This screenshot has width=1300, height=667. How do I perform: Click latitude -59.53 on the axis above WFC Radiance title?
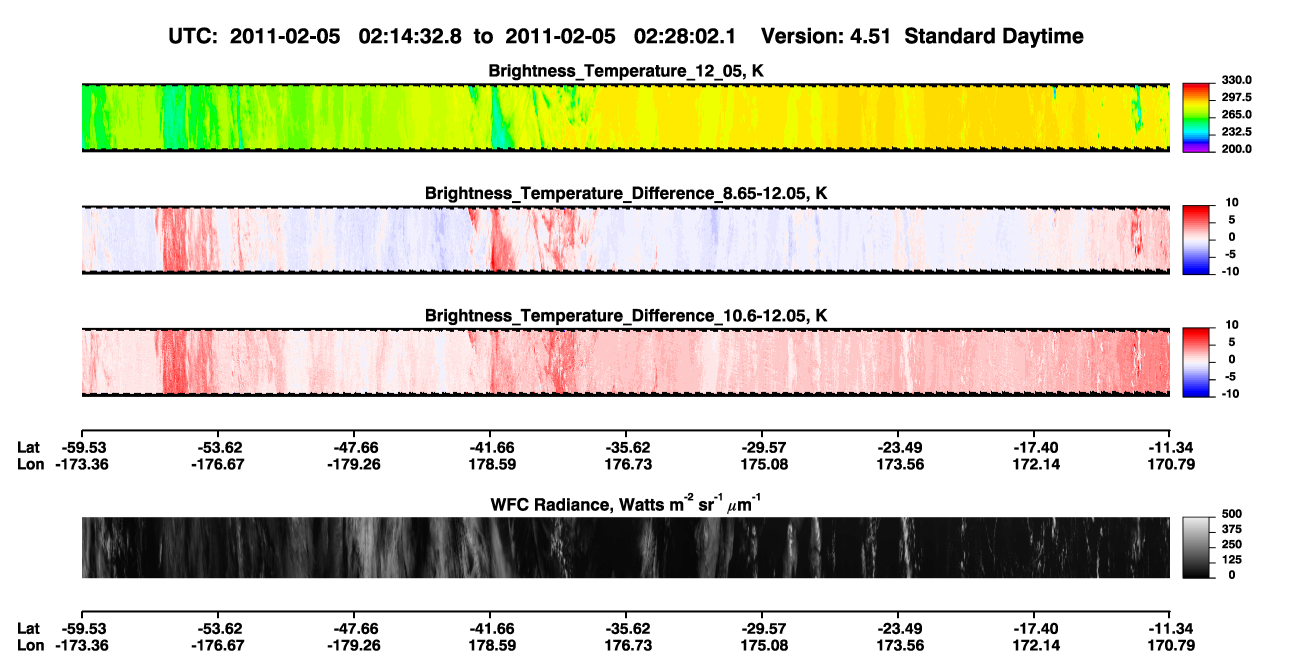pyautogui.click(x=82, y=448)
